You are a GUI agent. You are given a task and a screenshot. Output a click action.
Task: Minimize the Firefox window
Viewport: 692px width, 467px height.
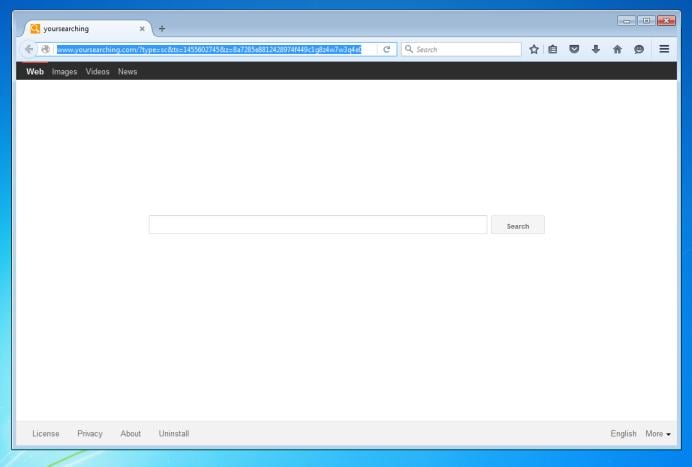(626, 20)
